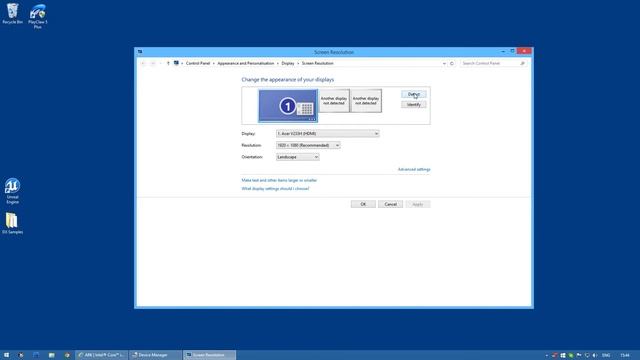
Task: Click the Apply button
Action: pos(418,204)
